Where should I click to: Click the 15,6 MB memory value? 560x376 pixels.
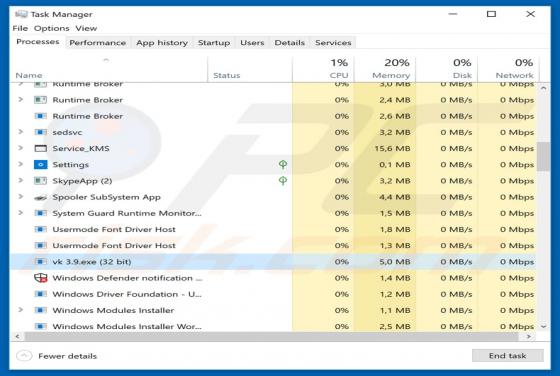click(x=392, y=149)
